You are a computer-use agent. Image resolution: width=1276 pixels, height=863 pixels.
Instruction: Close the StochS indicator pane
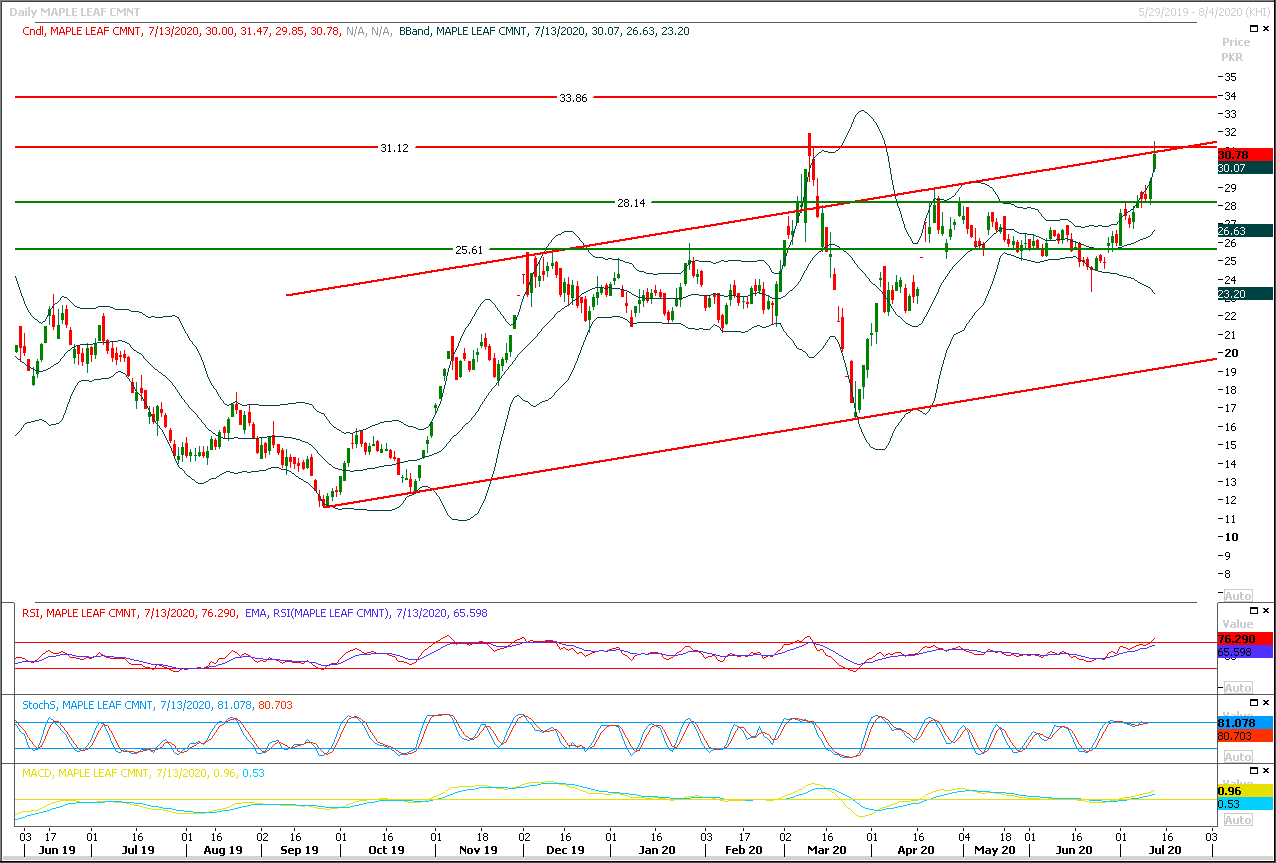pos(1265,703)
